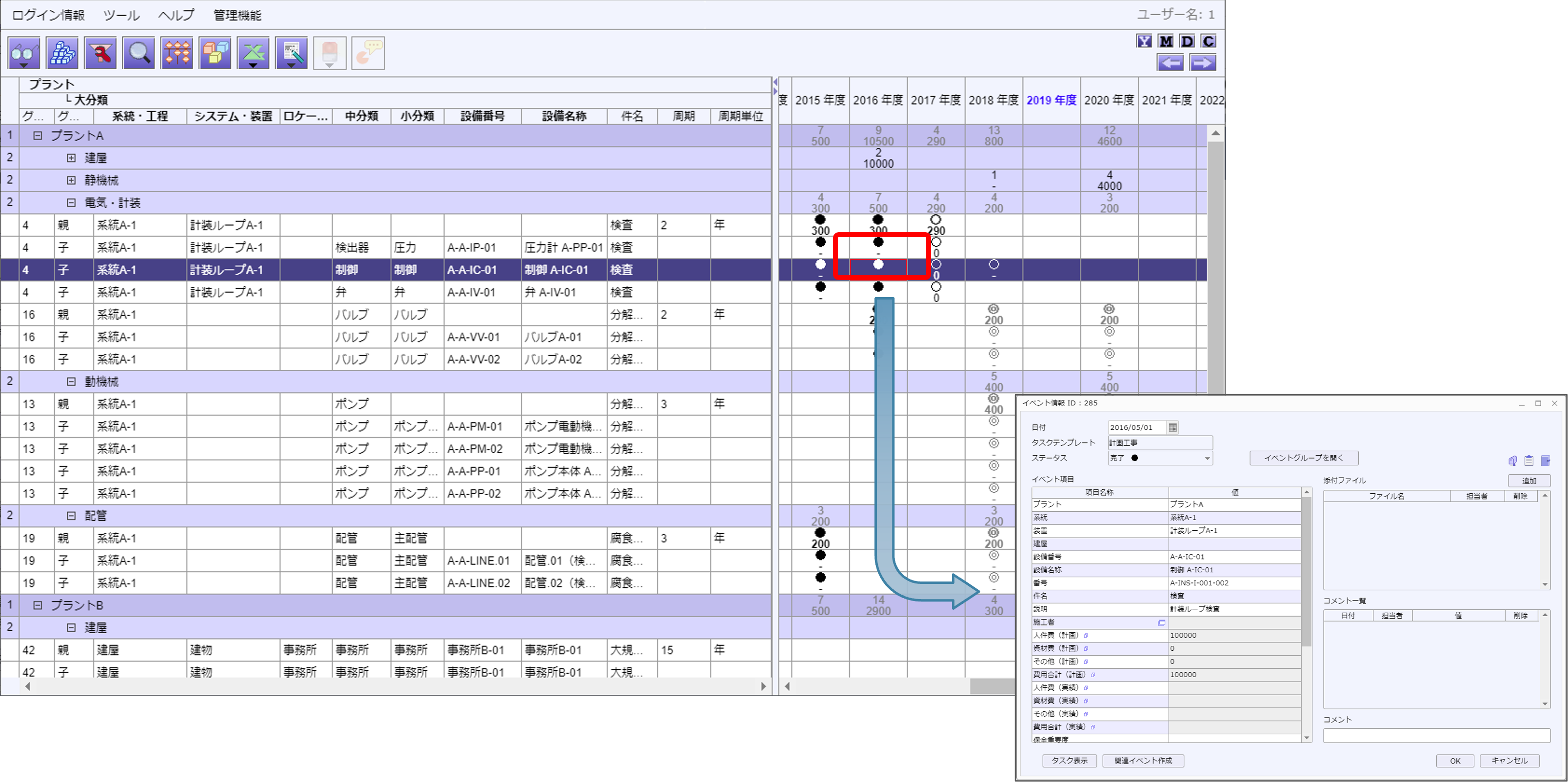The width and height of the screenshot is (1568, 782).
Task: Open the ステータス dropdown
Action: tap(1207, 459)
